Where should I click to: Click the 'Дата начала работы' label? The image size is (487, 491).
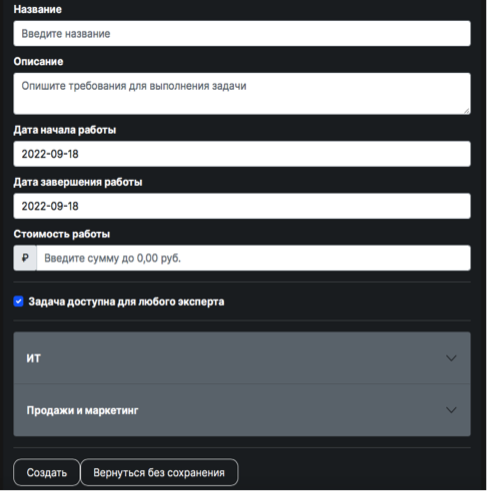coord(65,130)
